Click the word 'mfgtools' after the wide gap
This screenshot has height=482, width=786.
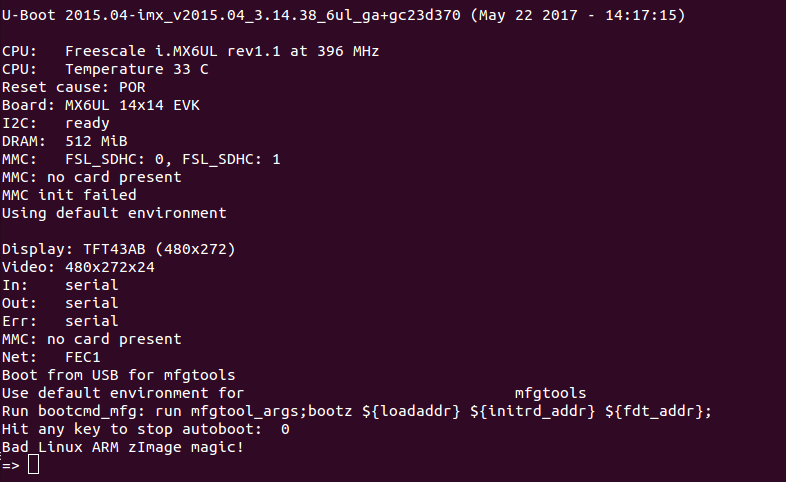click(x=550, y=393)
